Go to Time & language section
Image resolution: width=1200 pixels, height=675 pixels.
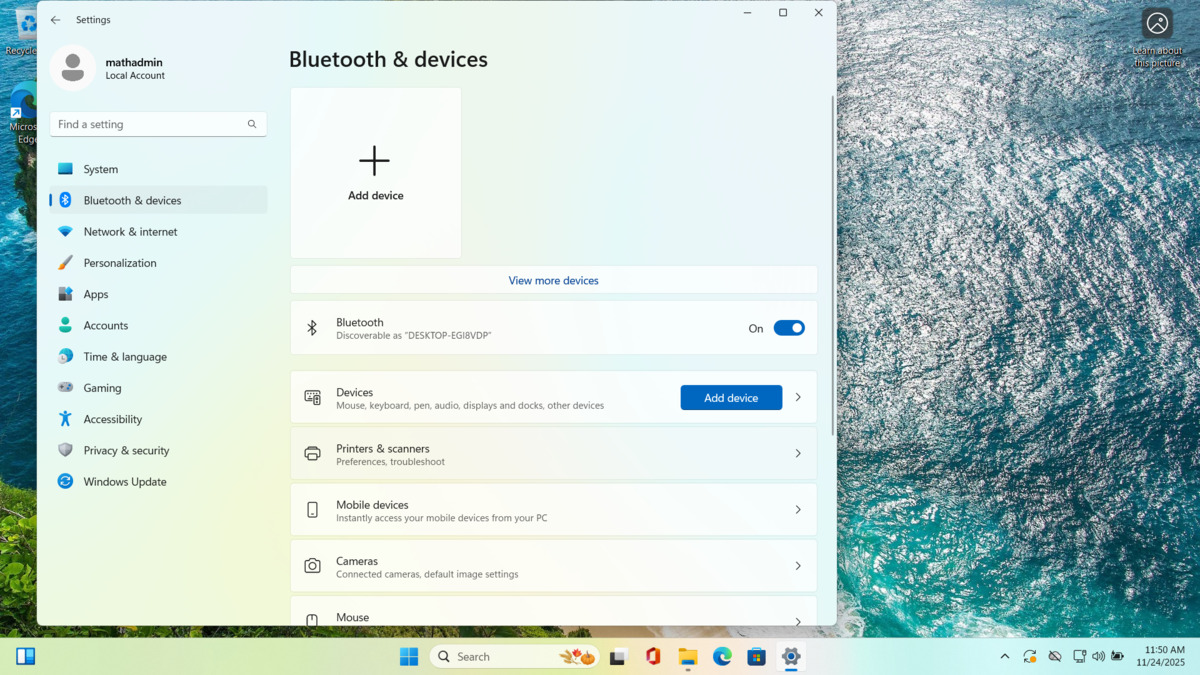(125, 357)
